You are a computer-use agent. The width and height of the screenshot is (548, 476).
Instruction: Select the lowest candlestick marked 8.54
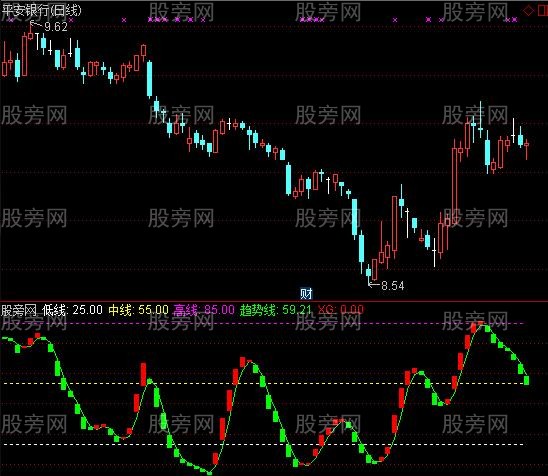[368, 273]
